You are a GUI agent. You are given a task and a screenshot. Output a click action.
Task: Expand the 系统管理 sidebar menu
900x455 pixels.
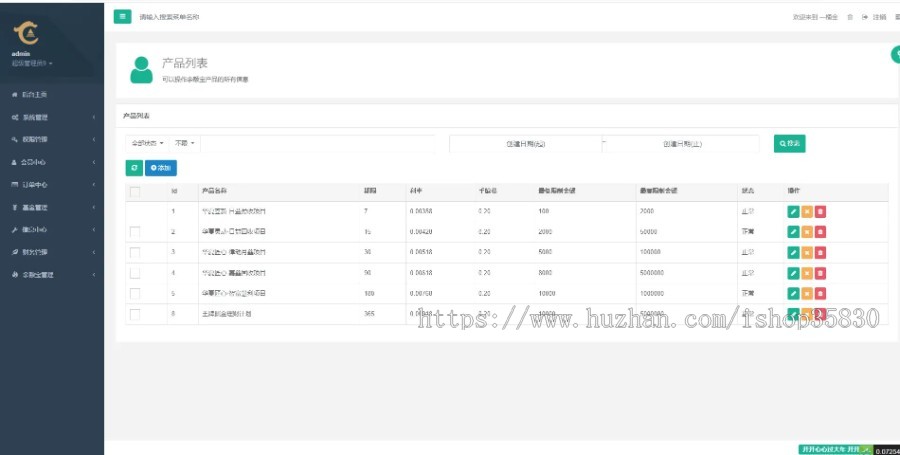[x=52, y=117]
